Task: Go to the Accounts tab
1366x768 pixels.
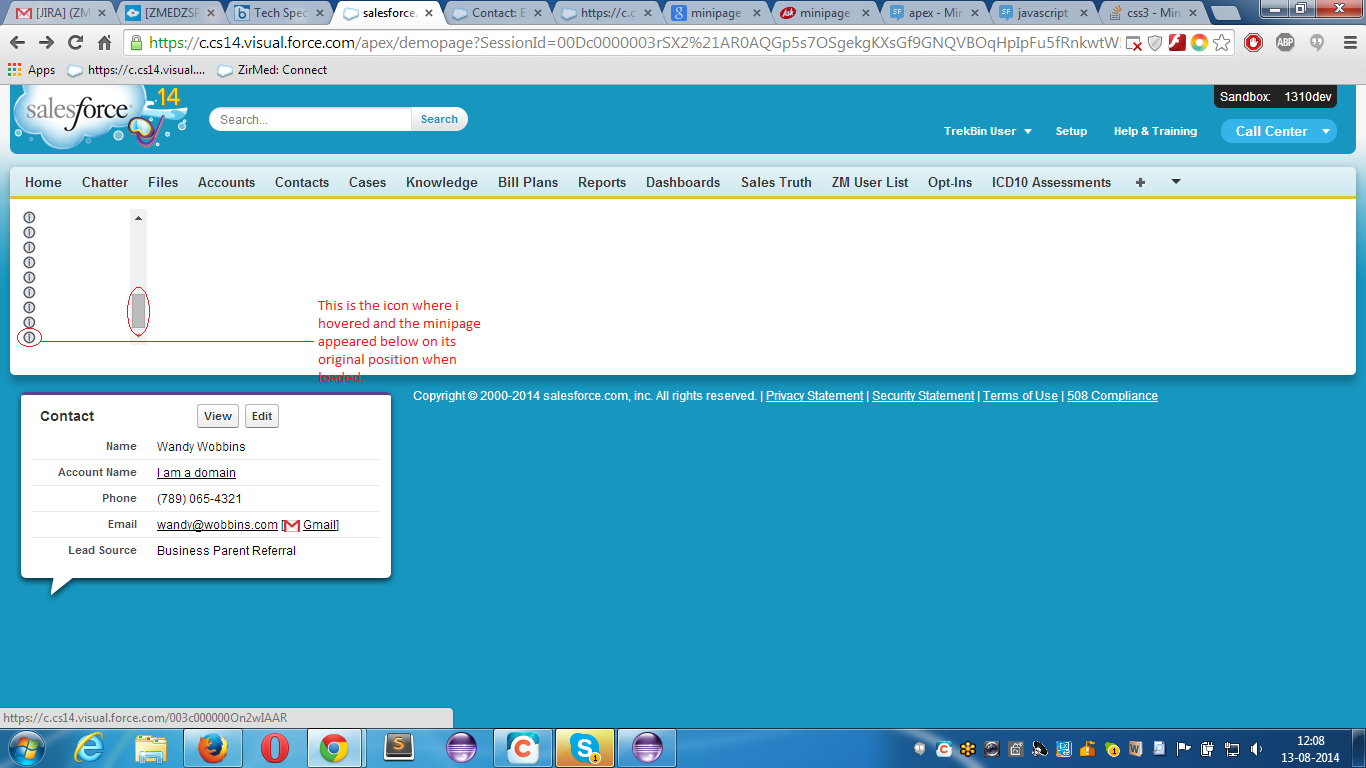Action: click(226, 182)
